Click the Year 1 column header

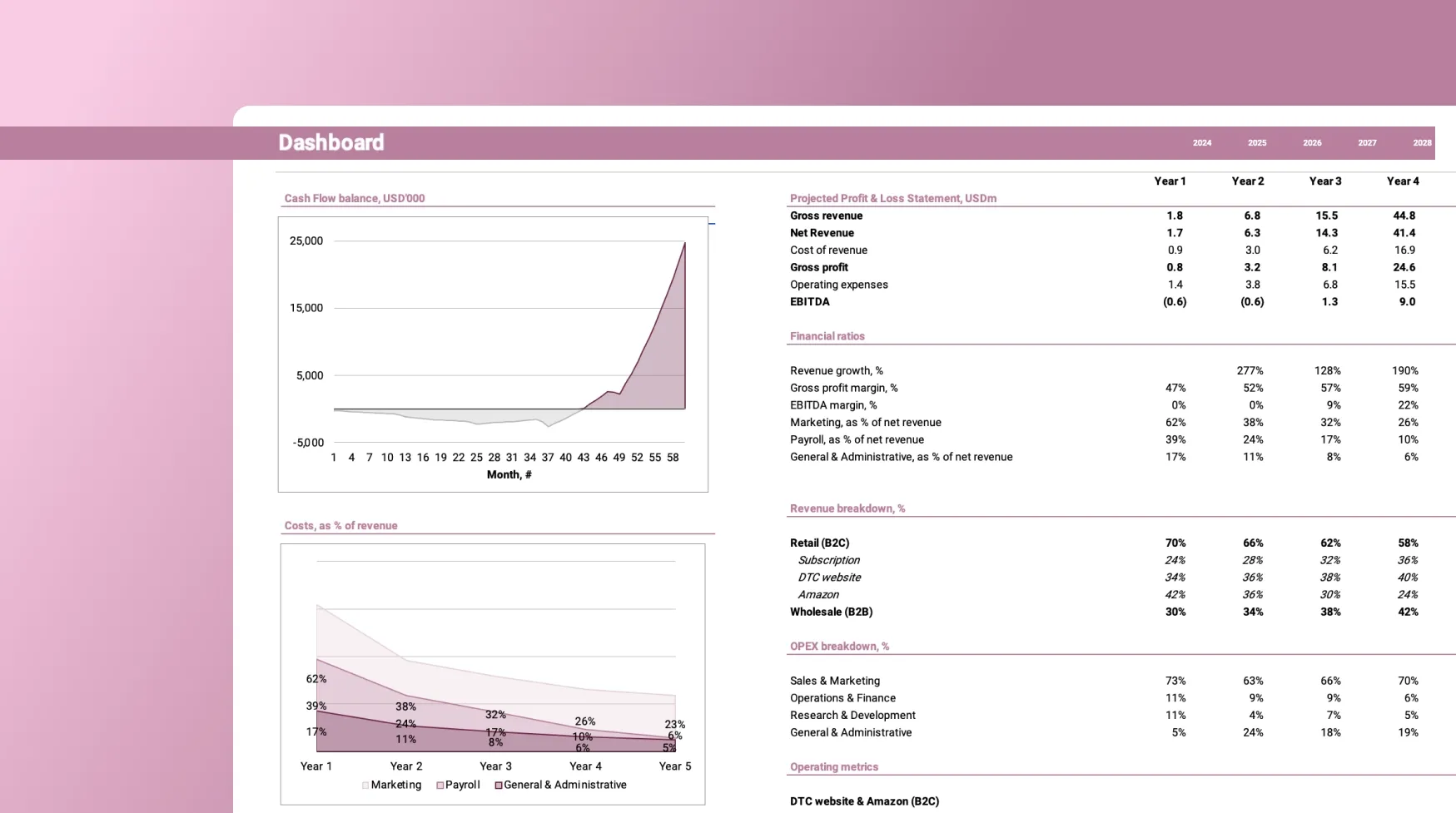tap(1170, 181)
